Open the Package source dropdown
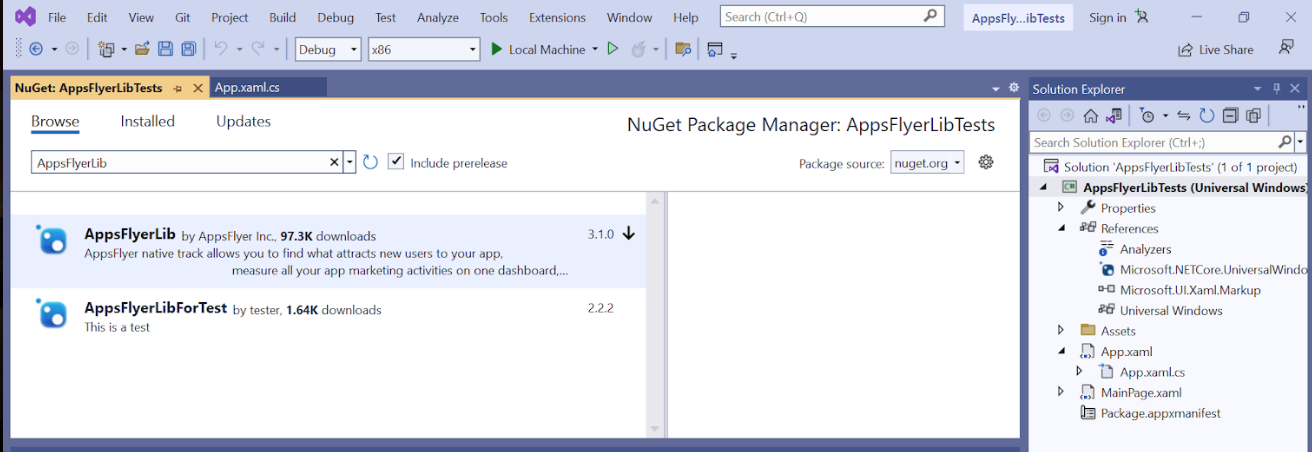 click(x=927, y=163)
